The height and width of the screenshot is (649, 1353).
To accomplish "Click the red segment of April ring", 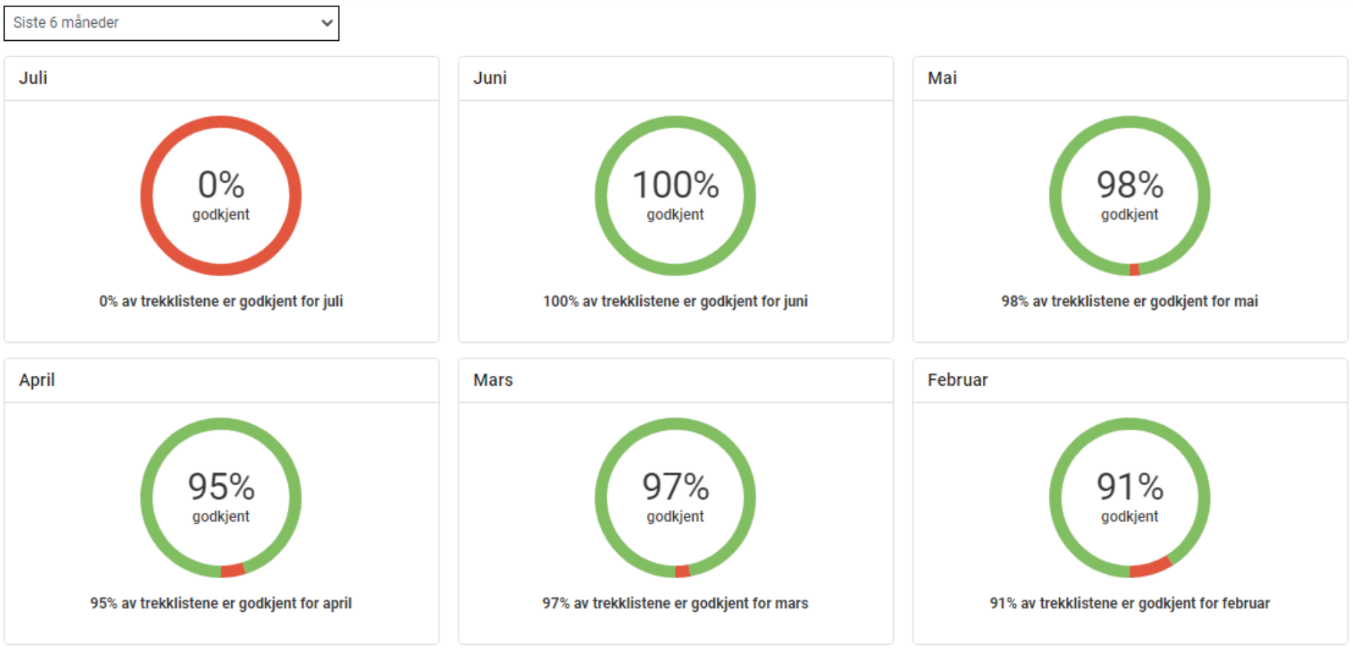I will pyautogui.click(x=232, y=571).
